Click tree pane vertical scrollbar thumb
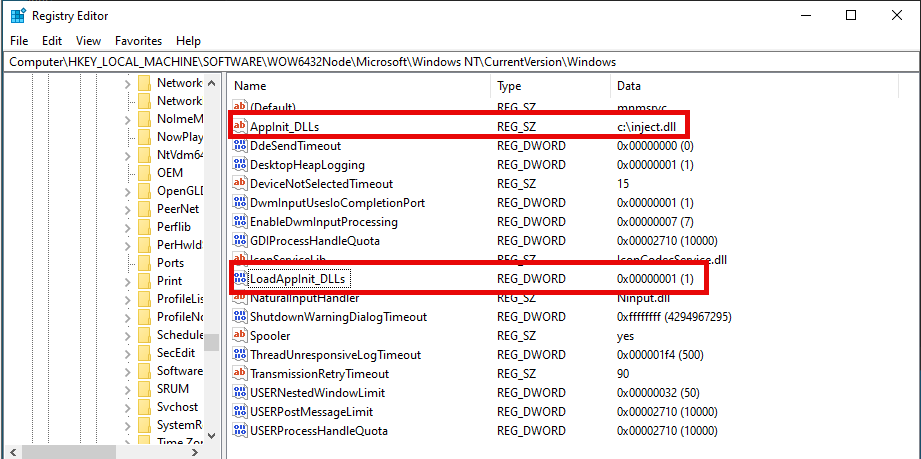 point(212,342)
